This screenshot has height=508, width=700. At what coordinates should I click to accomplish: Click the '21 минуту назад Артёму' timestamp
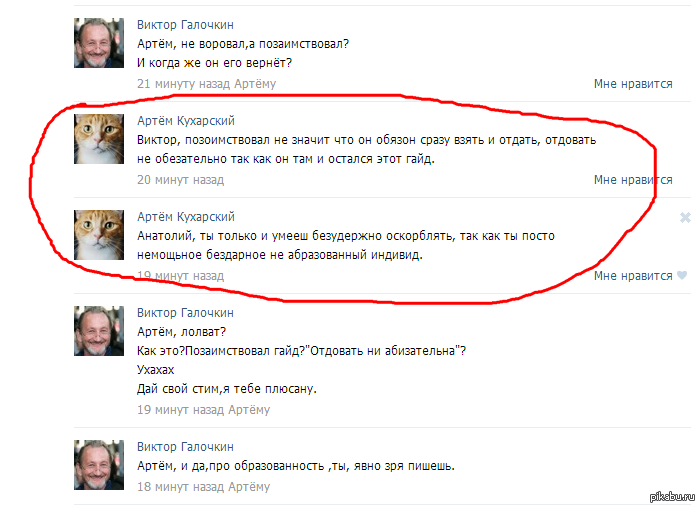(207, 84)
